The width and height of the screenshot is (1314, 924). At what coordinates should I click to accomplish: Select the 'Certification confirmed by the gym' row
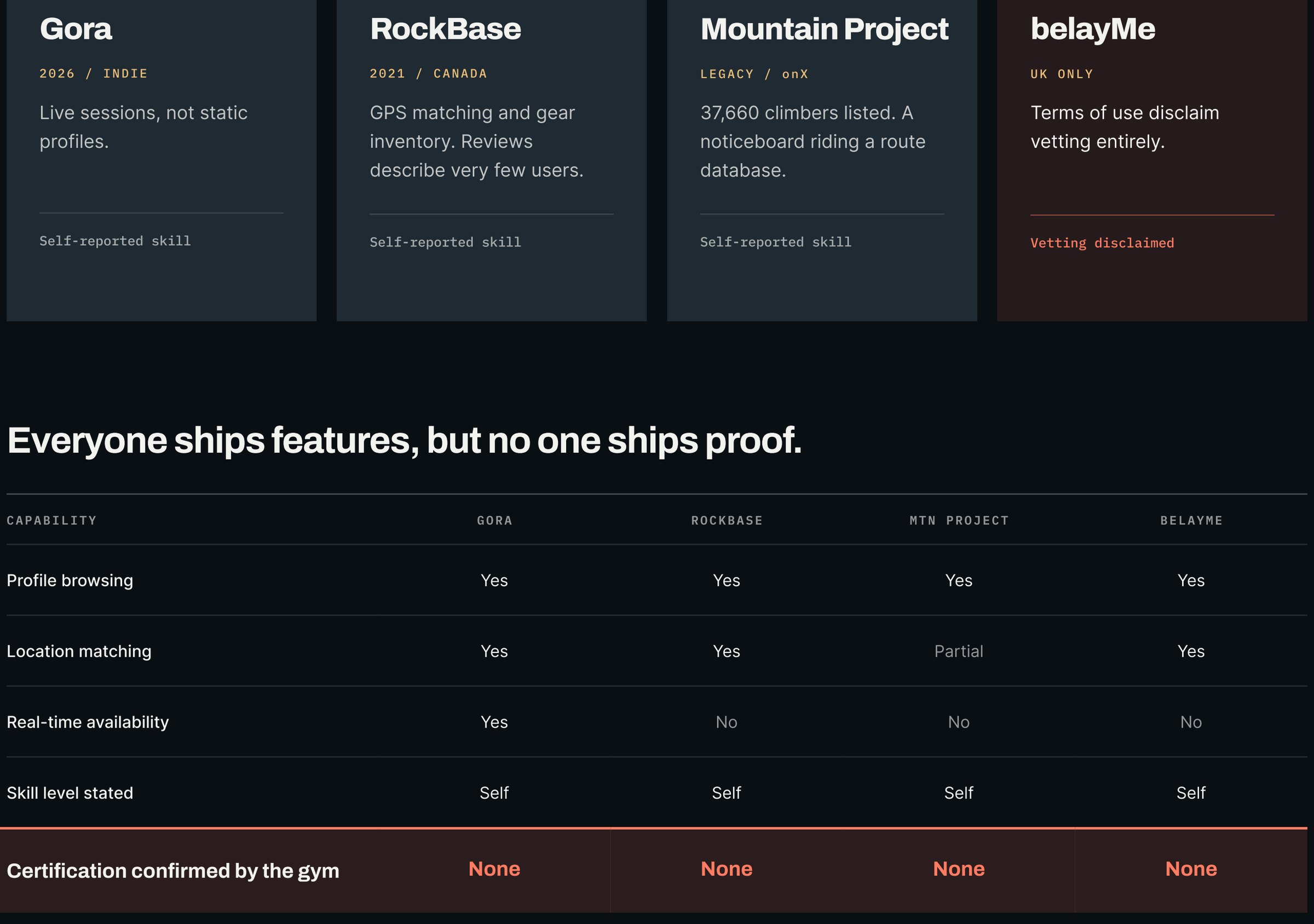click(654, 870)
